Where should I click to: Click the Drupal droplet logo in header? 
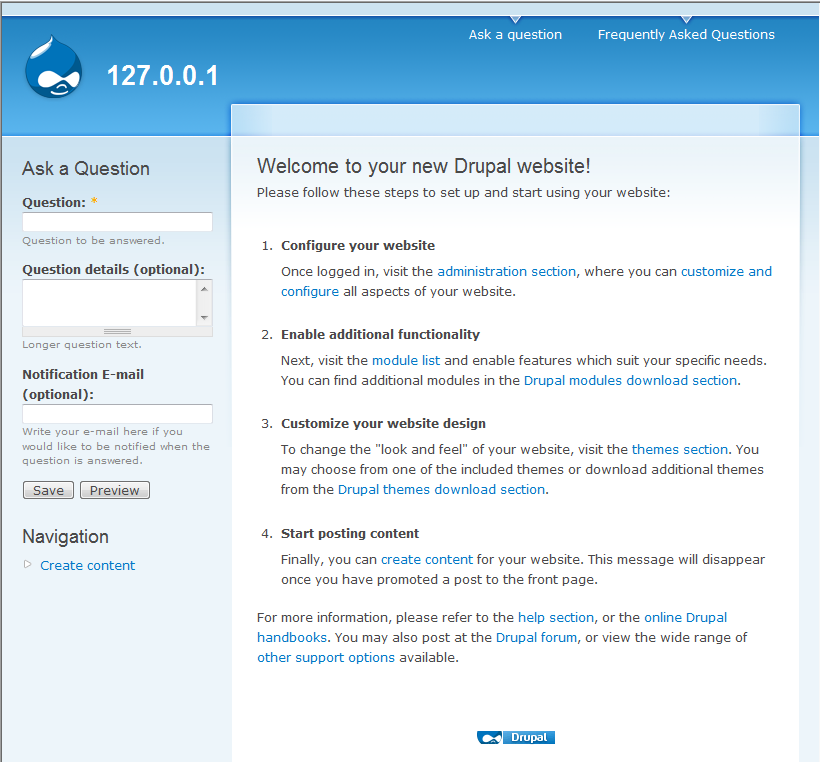[x=54, y=67]
